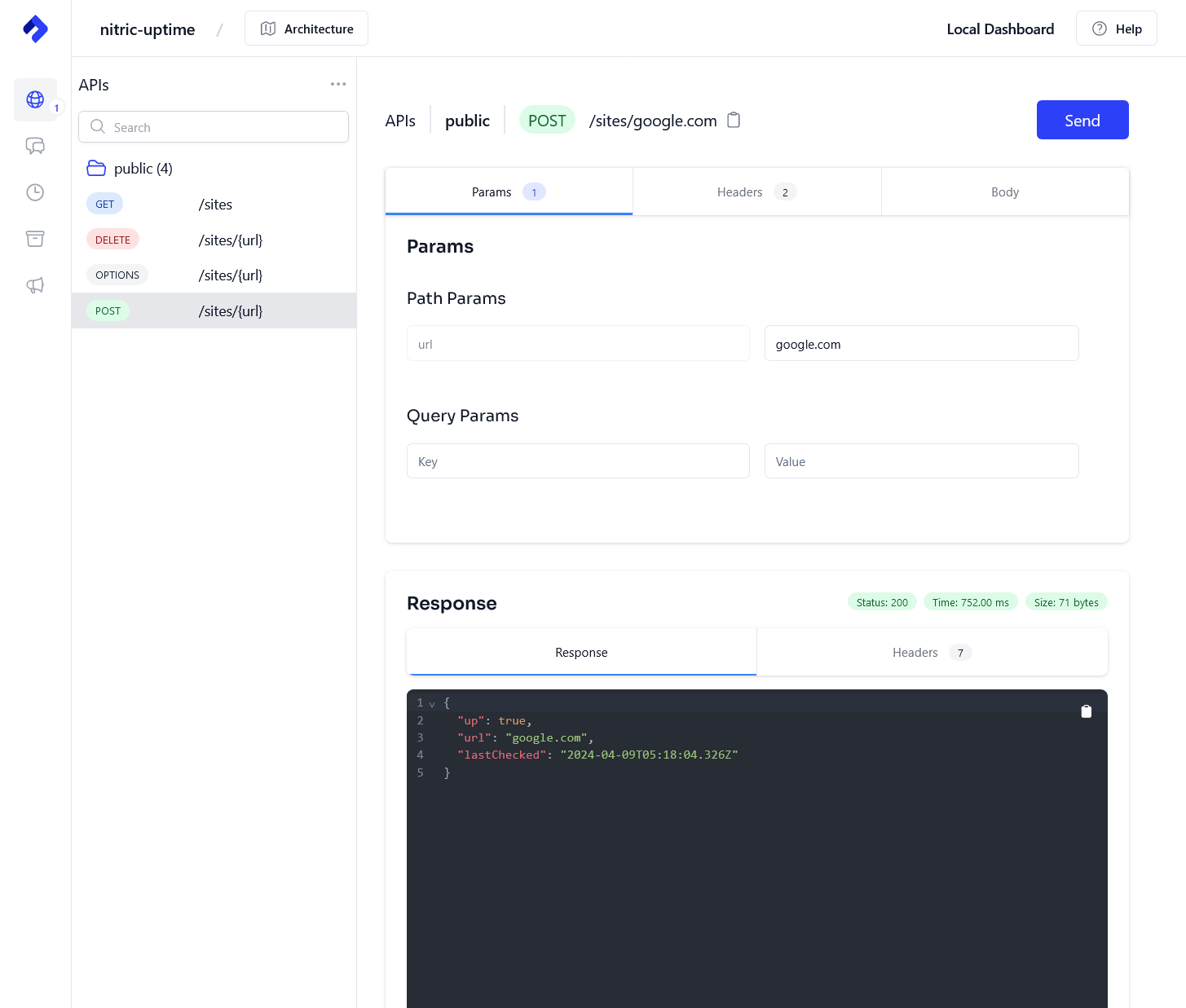Open the APIs globe sidebar icon
This screenshot has width=1186, height=1008.
tap(35, 99)
